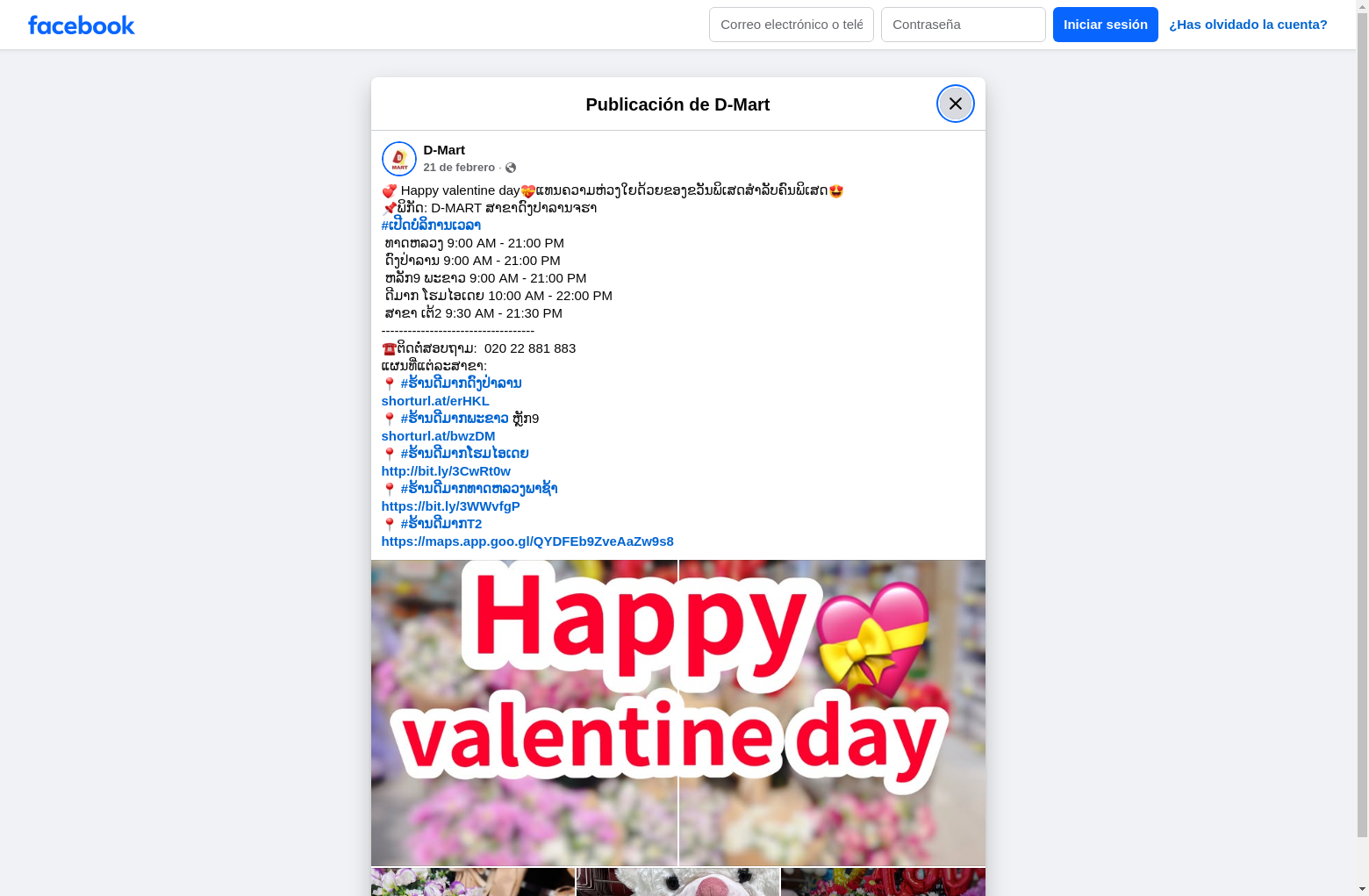This screenshot has height=896, width=1369.
Task: Open the bit.ly/3WWvfgP link
Action: pyautogui.click(x=451, y=506)
